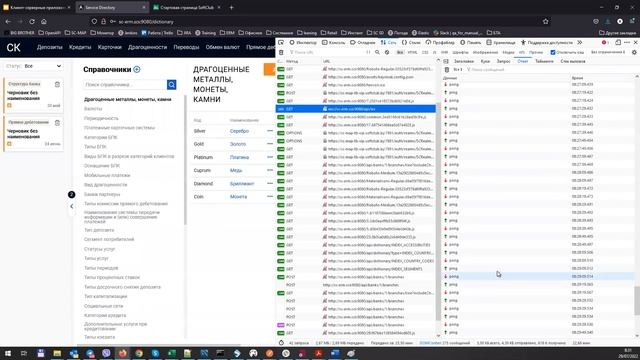Open request blocking icon

click(387, 52)
